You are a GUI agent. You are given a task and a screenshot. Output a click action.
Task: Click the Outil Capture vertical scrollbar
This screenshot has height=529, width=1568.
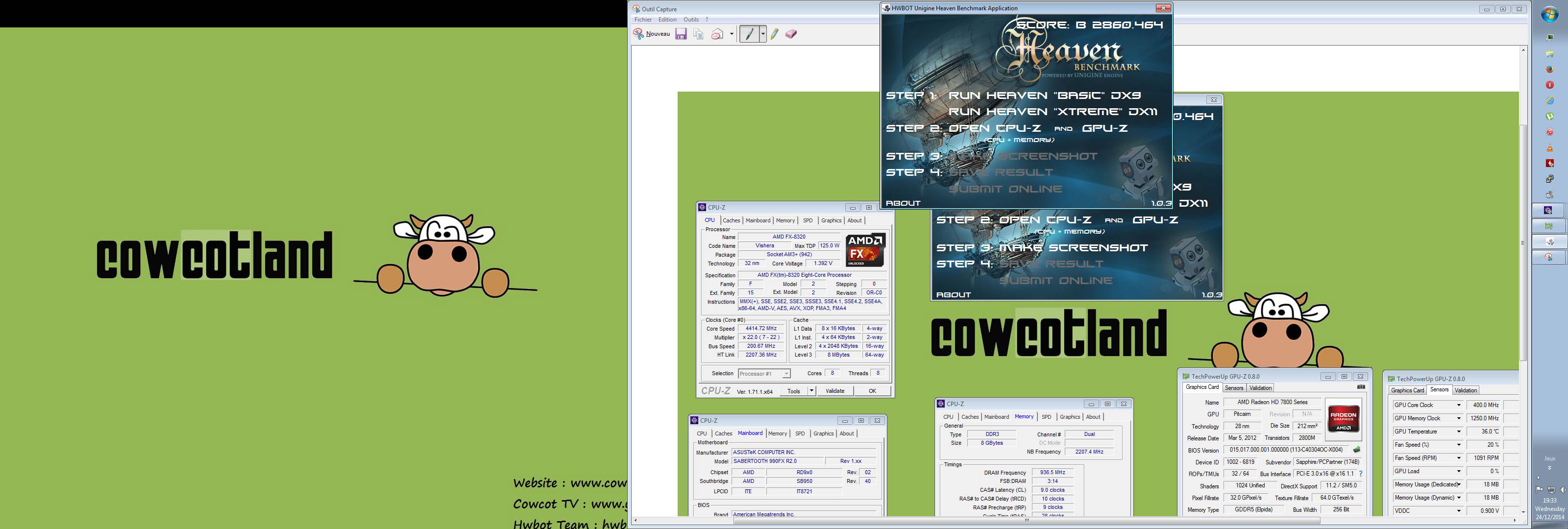(1523, 243)
